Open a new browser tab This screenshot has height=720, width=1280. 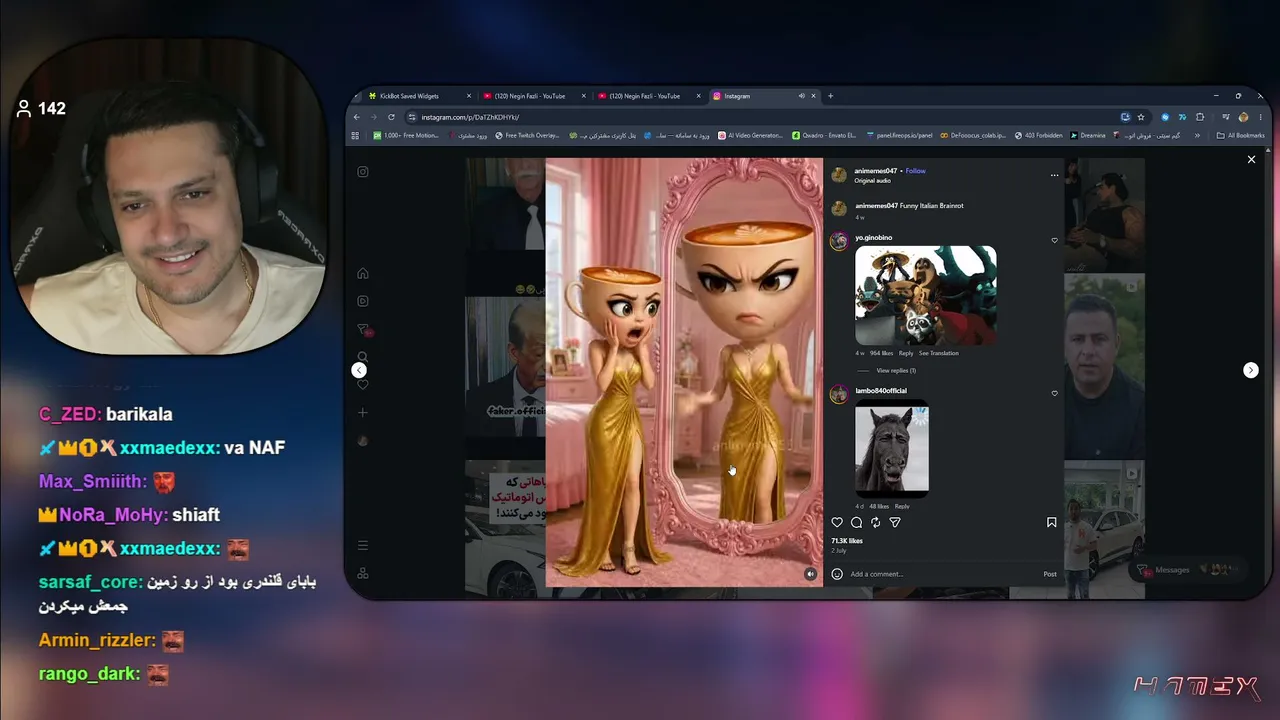pyautogui.click(x=830, y=96)
